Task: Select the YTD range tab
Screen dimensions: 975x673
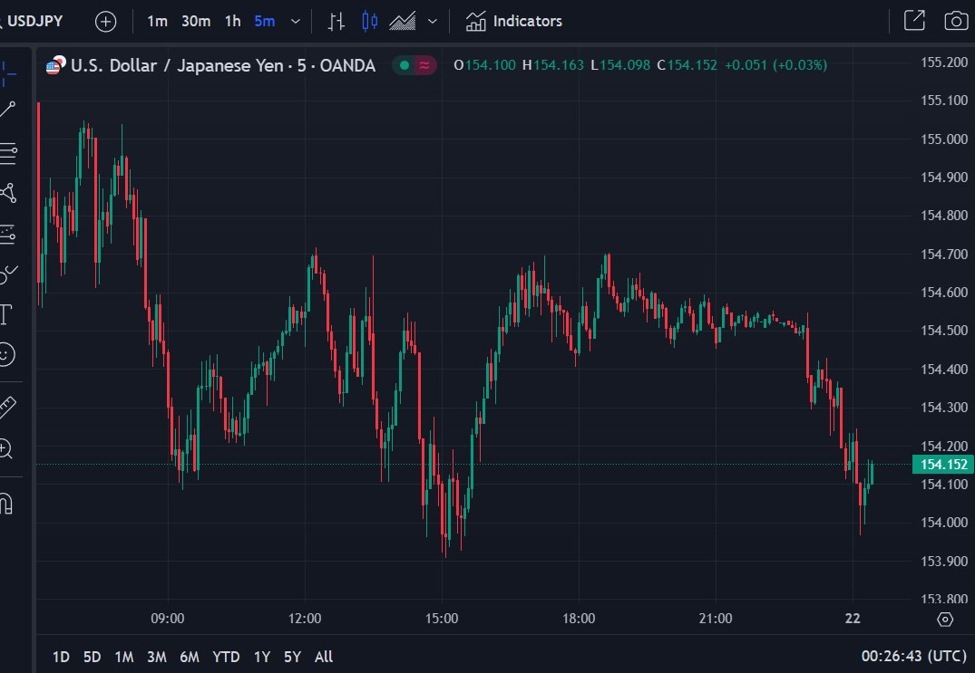Action: click(226, 657)
